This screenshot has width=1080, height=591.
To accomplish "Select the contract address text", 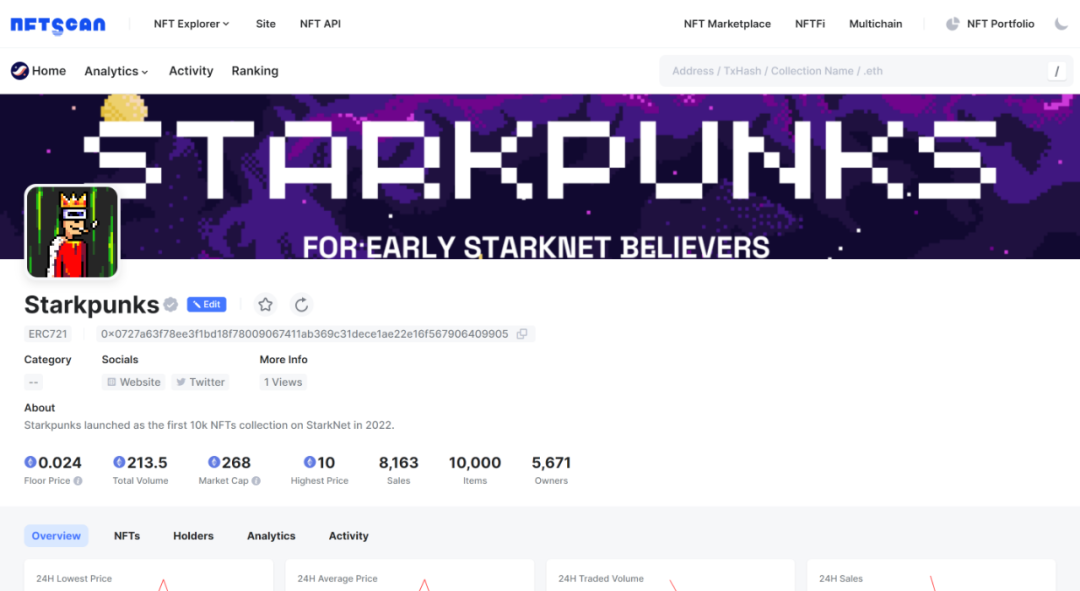I will coord(304,334).
